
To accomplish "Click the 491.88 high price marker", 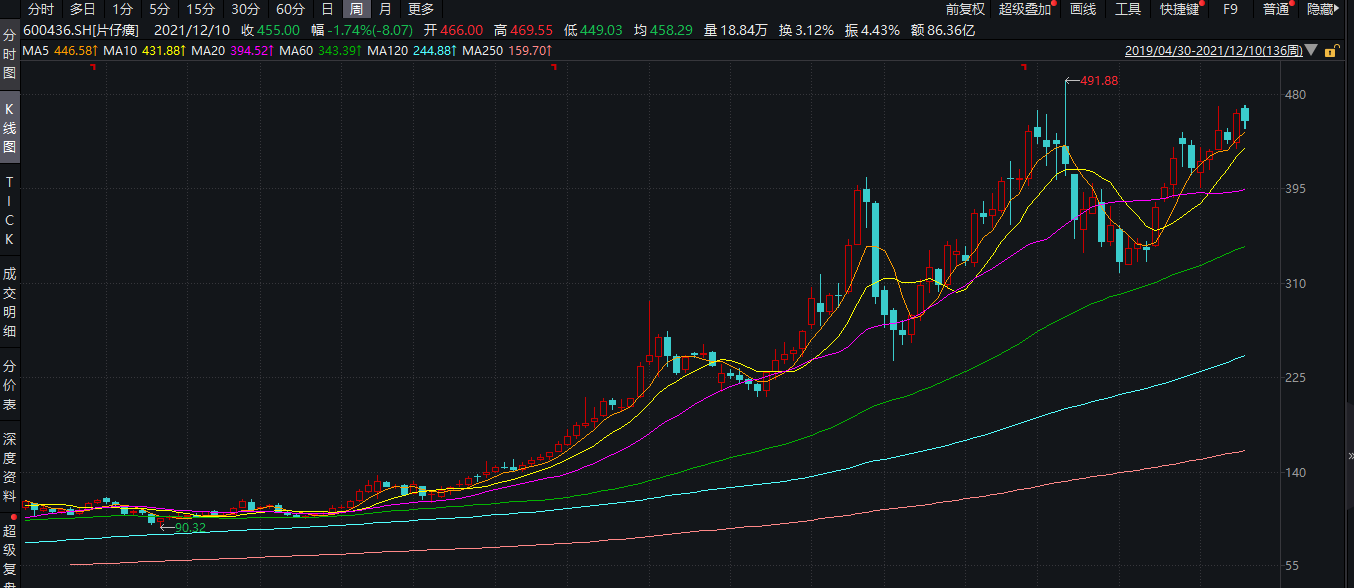I will (1099, 81).
